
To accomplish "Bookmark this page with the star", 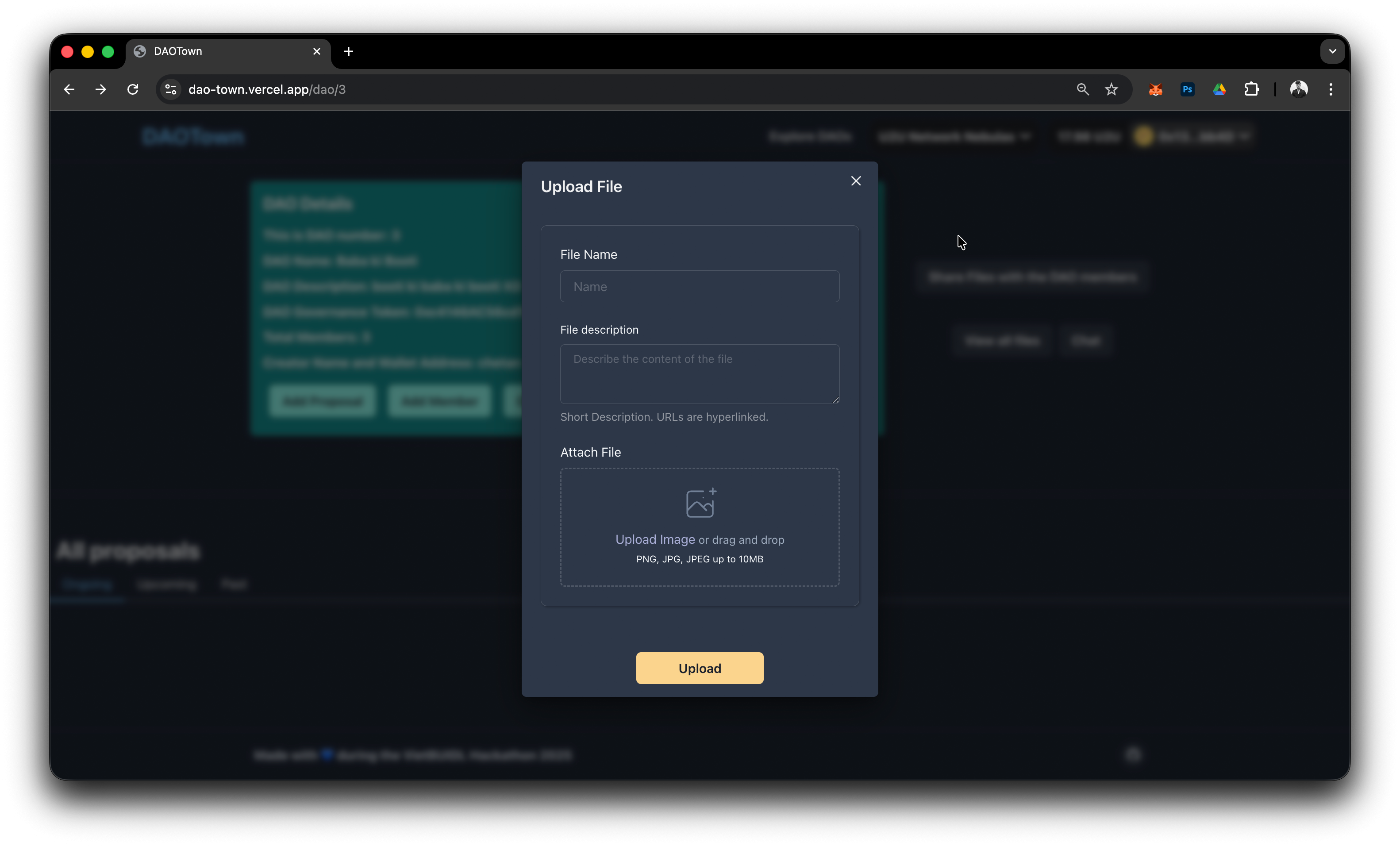I will 1112,89.
